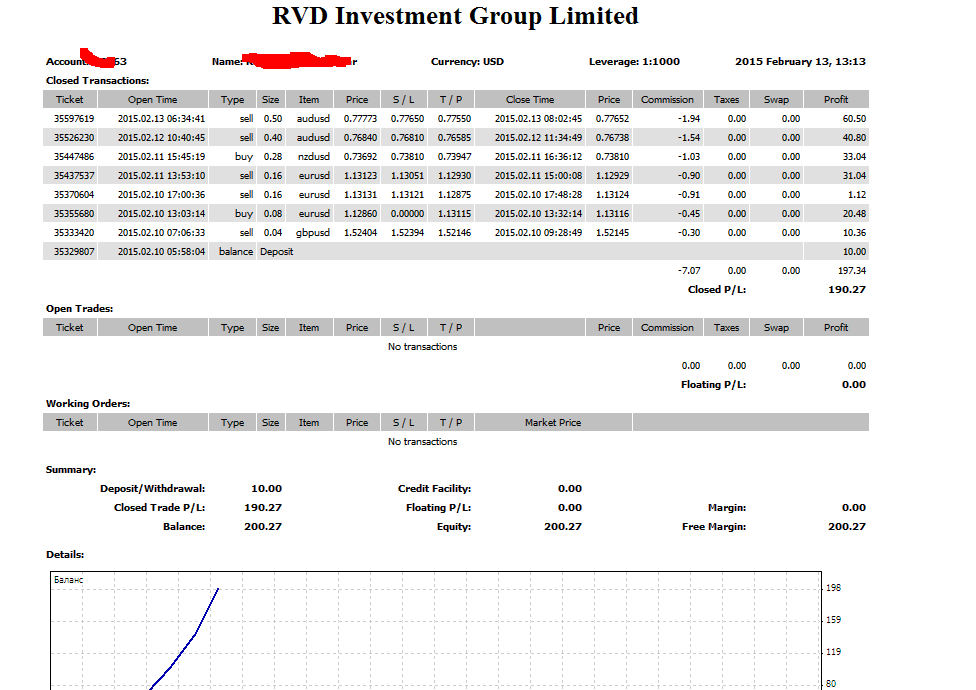Click the Closed Transactions Commission column header
This screenshot has height=690, width=976.
tap(667, 99)
